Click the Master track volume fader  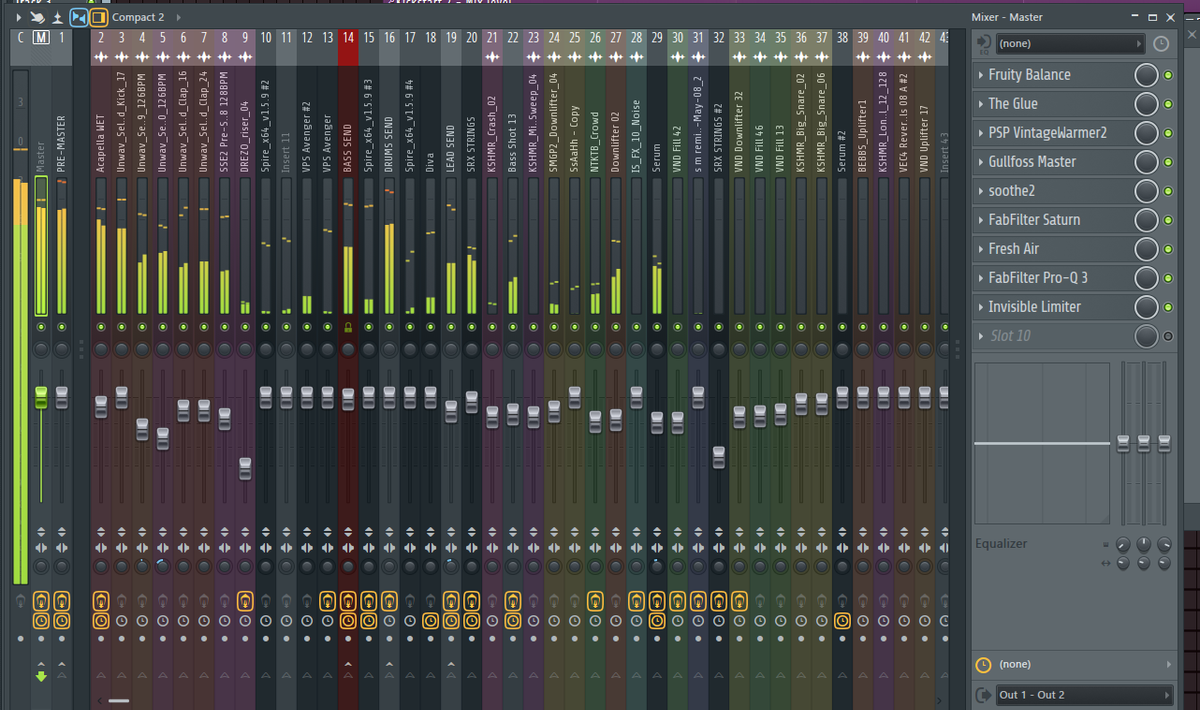41,397
